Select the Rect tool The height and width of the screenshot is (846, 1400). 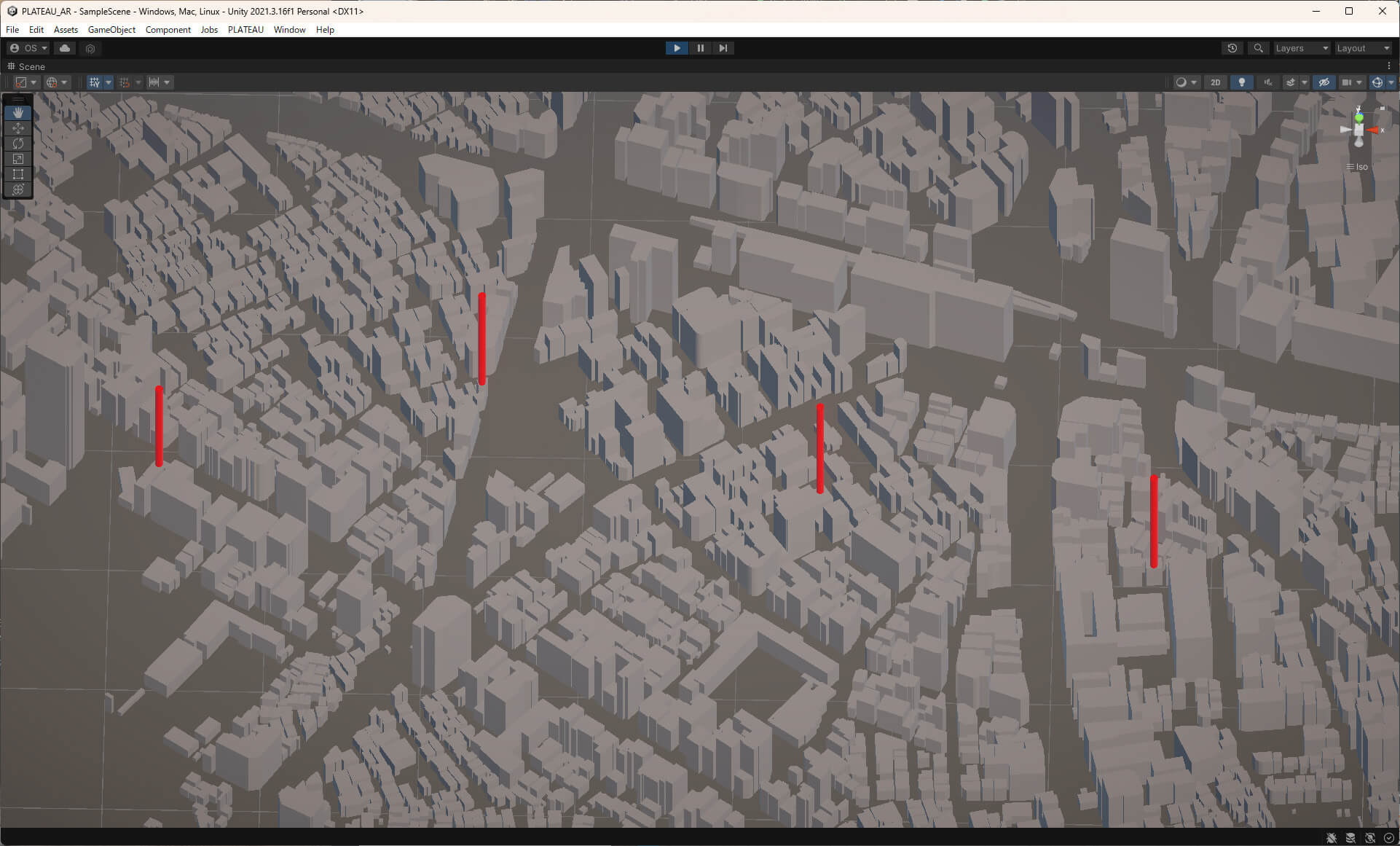pos(18,174)
